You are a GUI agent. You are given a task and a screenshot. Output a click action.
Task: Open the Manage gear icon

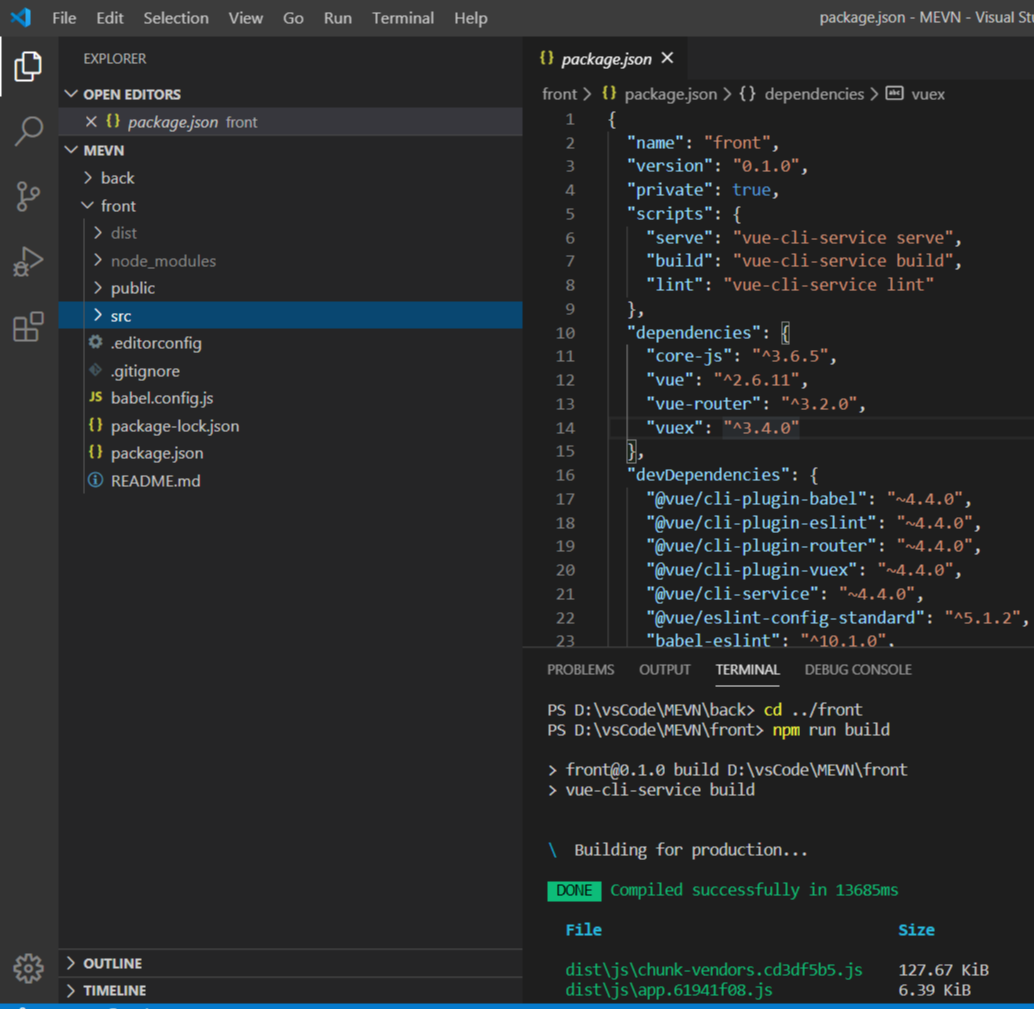28,968
